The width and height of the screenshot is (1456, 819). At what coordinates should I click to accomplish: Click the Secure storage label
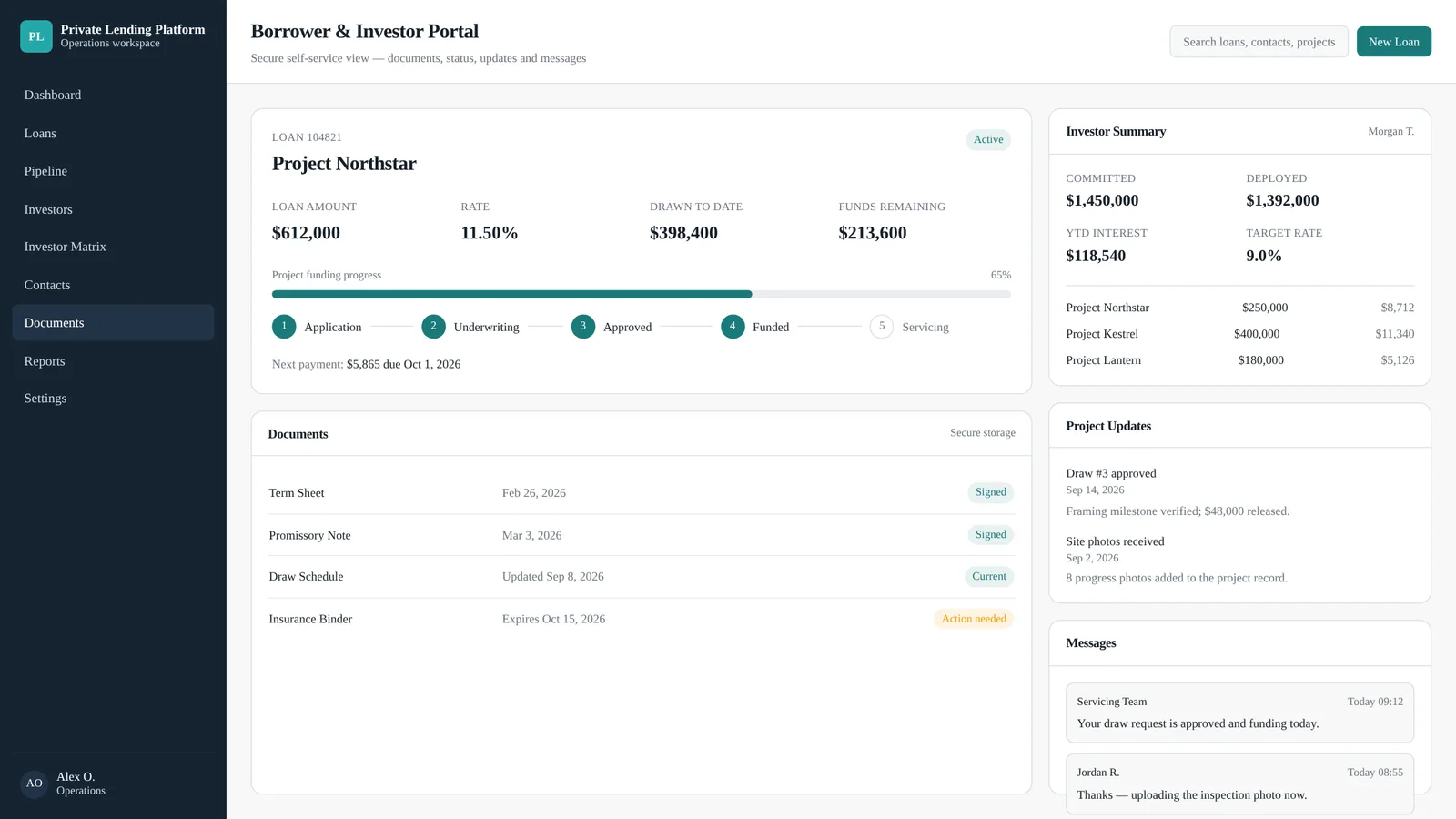tap(983, 433)
